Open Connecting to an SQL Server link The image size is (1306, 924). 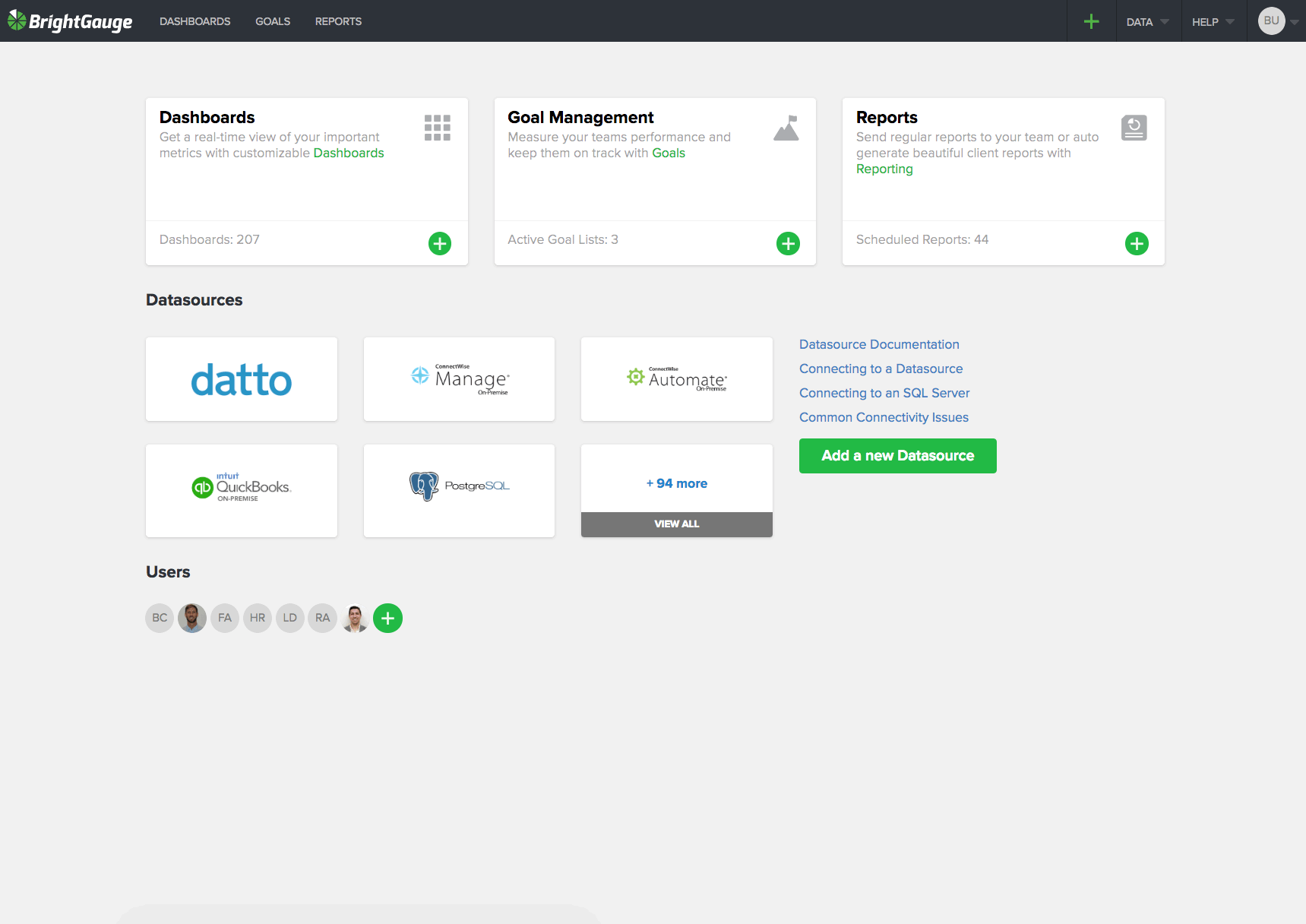point(884,393)
